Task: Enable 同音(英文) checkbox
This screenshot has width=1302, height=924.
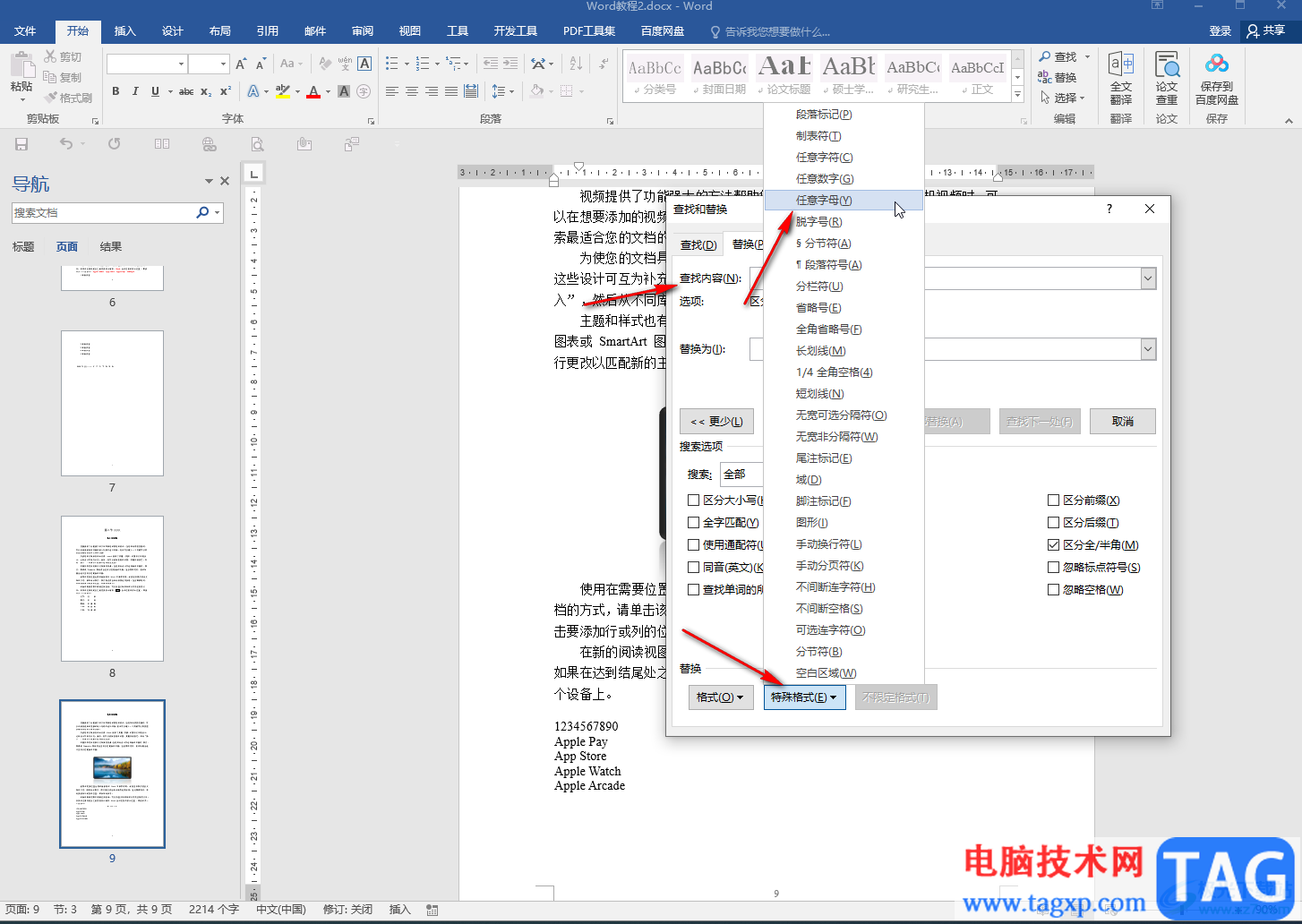Action: click(694, 568)
